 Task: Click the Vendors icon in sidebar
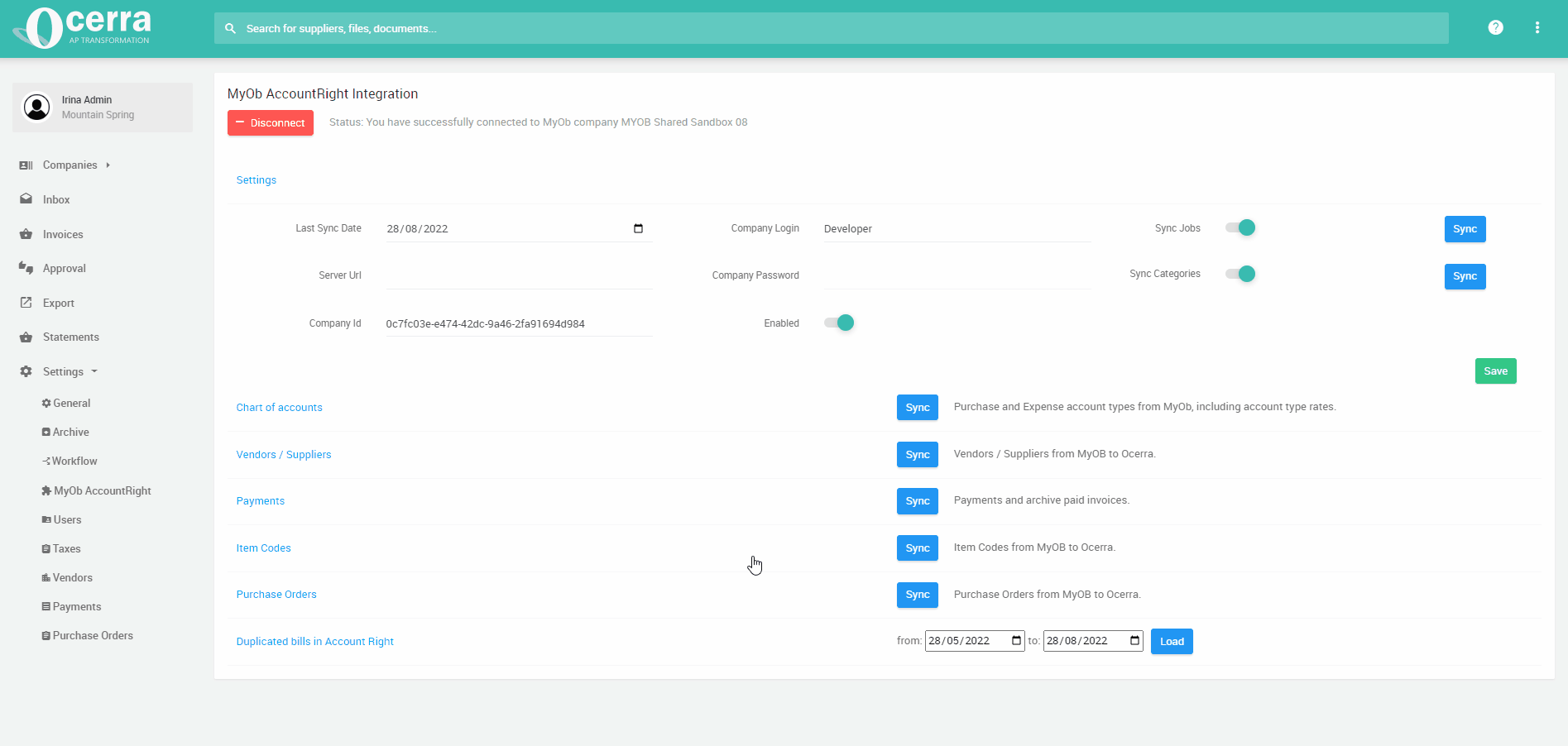click(46, 577)
